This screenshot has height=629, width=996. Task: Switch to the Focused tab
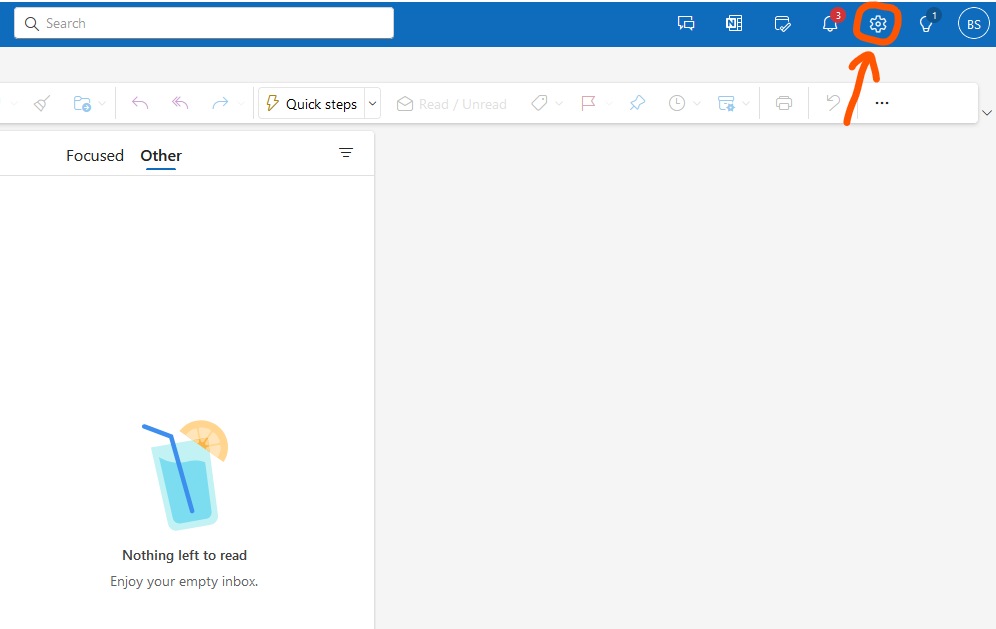coord(95,155)
